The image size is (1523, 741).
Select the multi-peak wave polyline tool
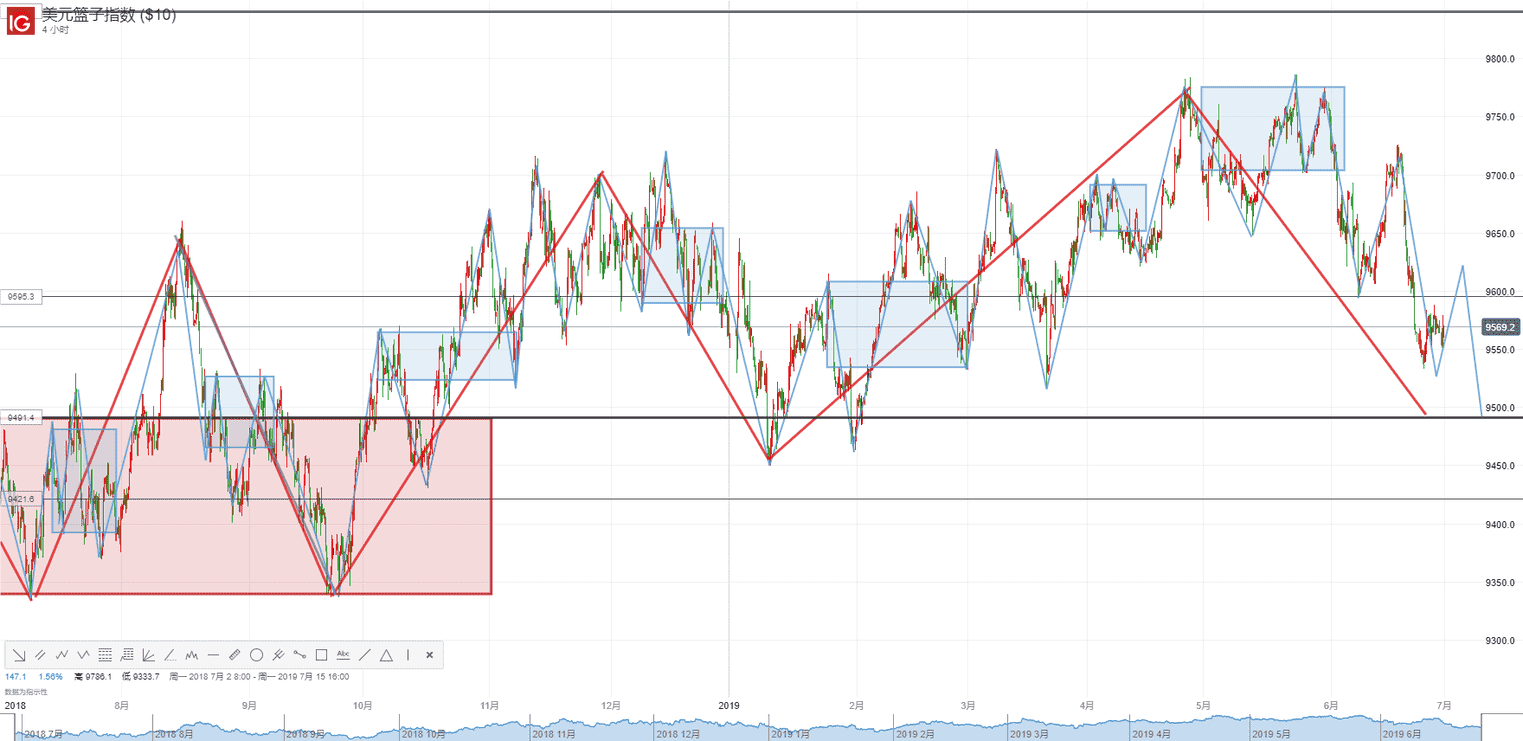pyautogui.click(x=192, y=655)
